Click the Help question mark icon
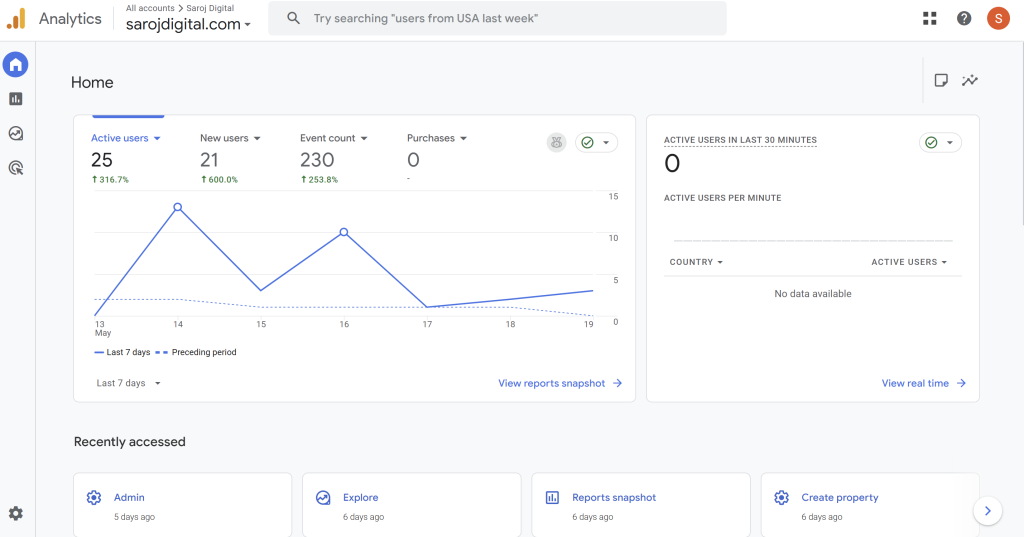Image resolution: width=1024 pixels, height=537 pixels. pyautogui.click(x=964, y=18)
